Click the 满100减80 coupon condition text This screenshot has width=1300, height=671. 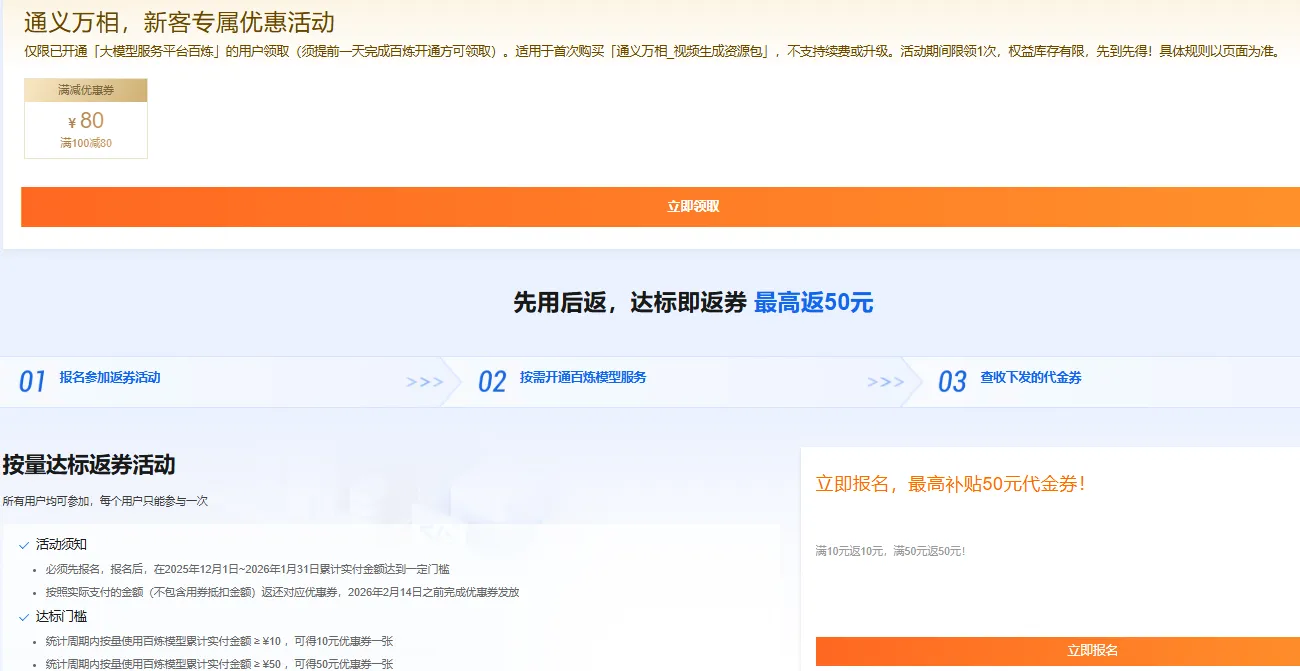click(85, 143)
